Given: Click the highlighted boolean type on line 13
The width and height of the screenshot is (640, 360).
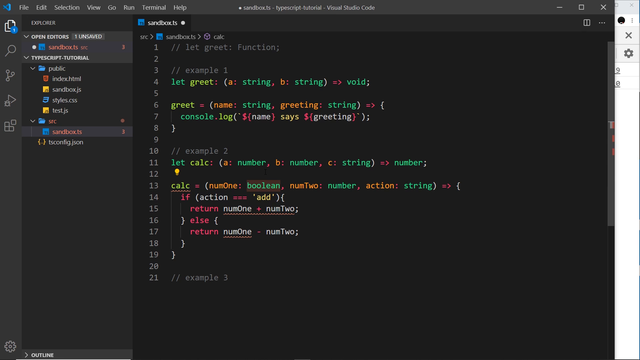Looking at the screenshot, I should 263,186.
